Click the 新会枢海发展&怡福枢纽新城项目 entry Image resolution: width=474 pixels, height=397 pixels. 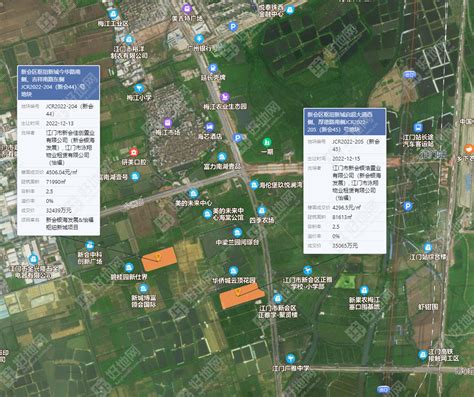(x=70, y=223)
